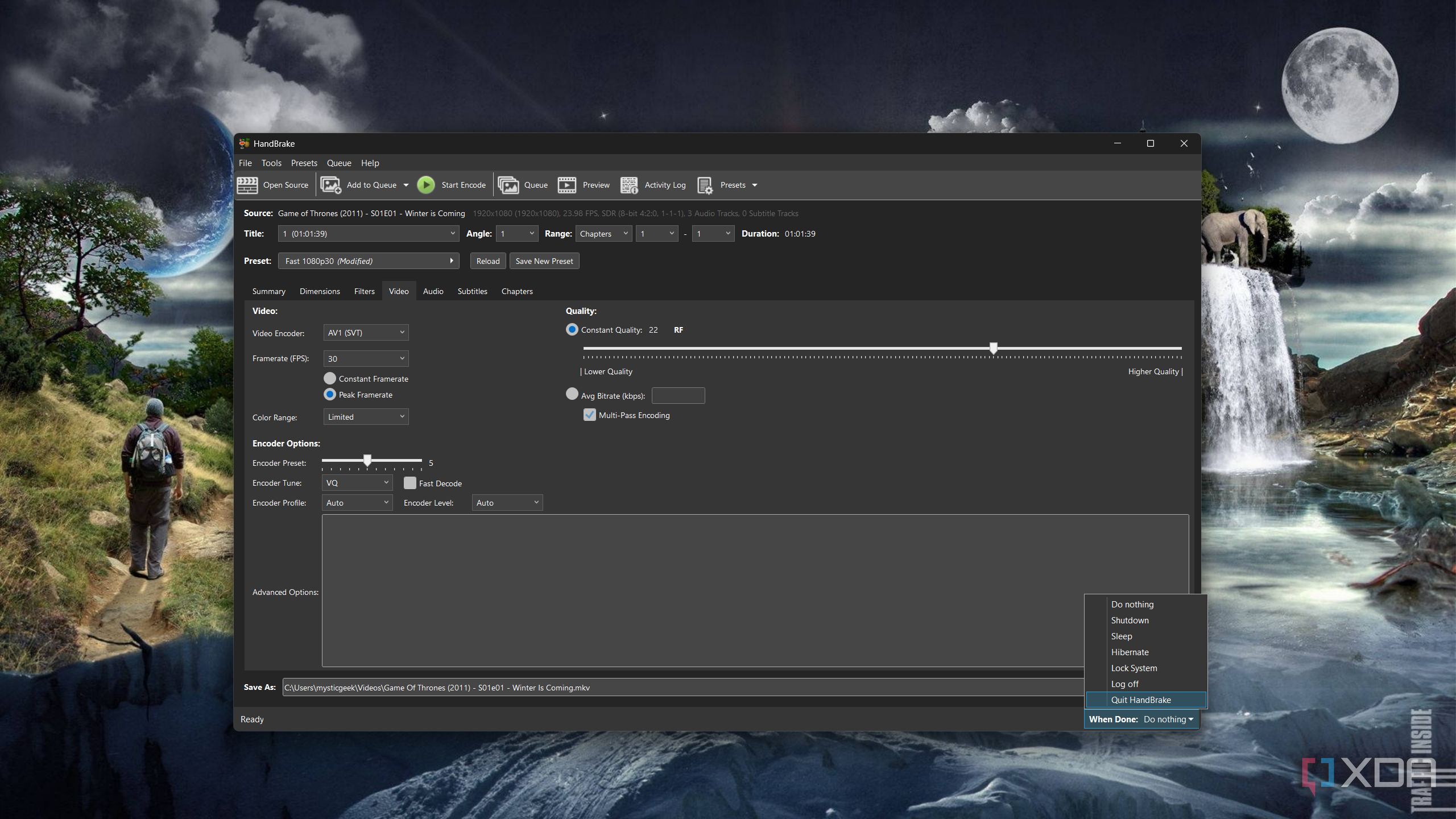Expand the Presets toolbar dropdown arrow
Viewport: 1456px width, 819px height.
point(755,185)
